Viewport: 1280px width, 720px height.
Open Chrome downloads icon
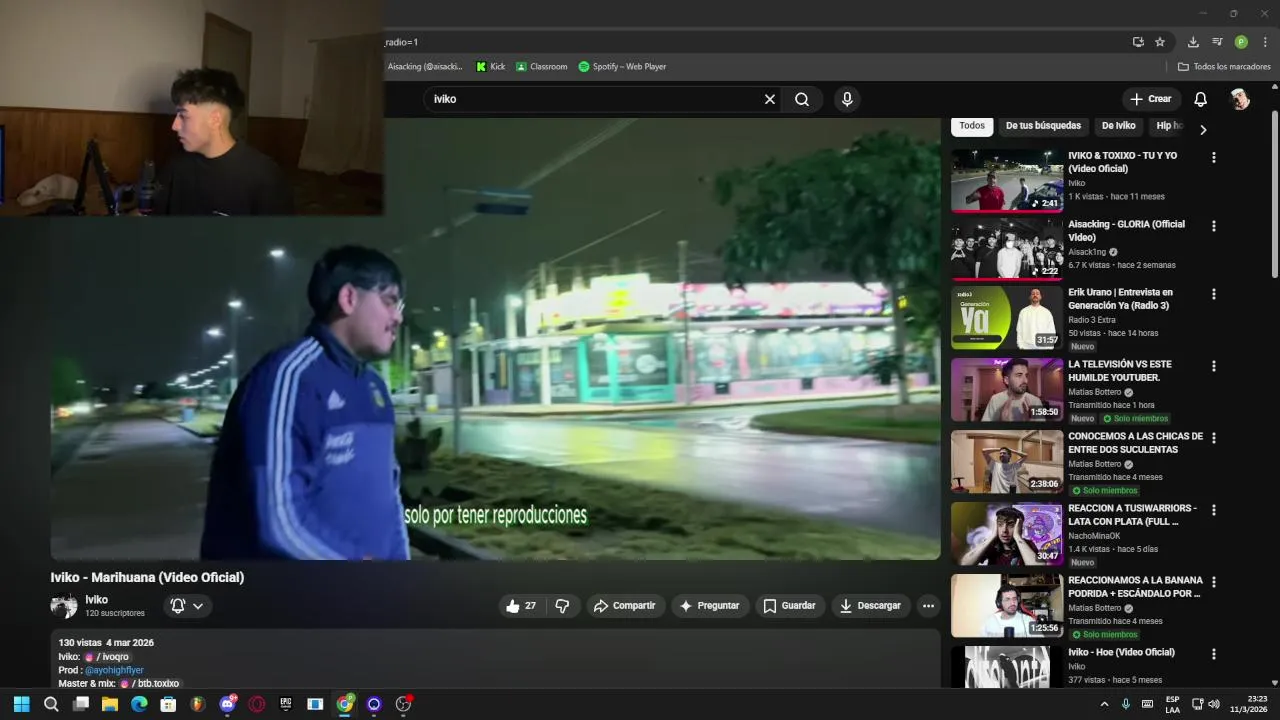click(x=1193, y=42)
